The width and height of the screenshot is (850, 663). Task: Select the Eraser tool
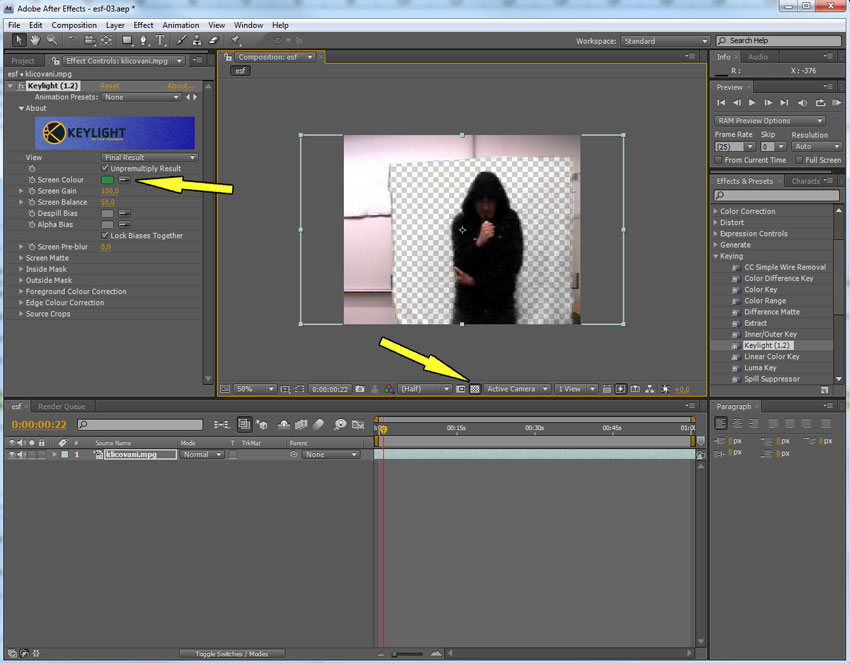point(214,40)
